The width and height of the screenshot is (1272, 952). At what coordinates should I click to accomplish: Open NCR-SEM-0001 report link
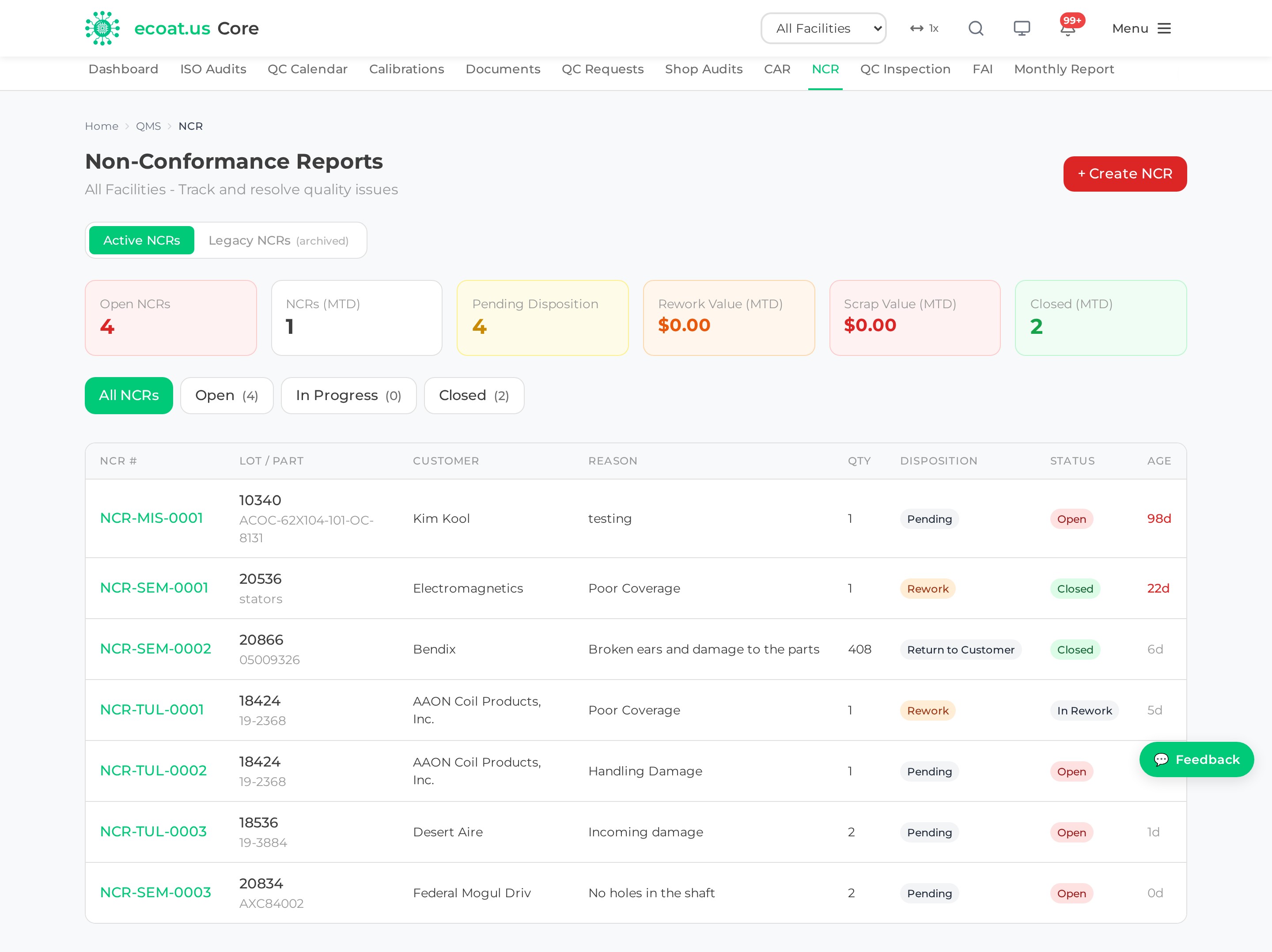154,588
